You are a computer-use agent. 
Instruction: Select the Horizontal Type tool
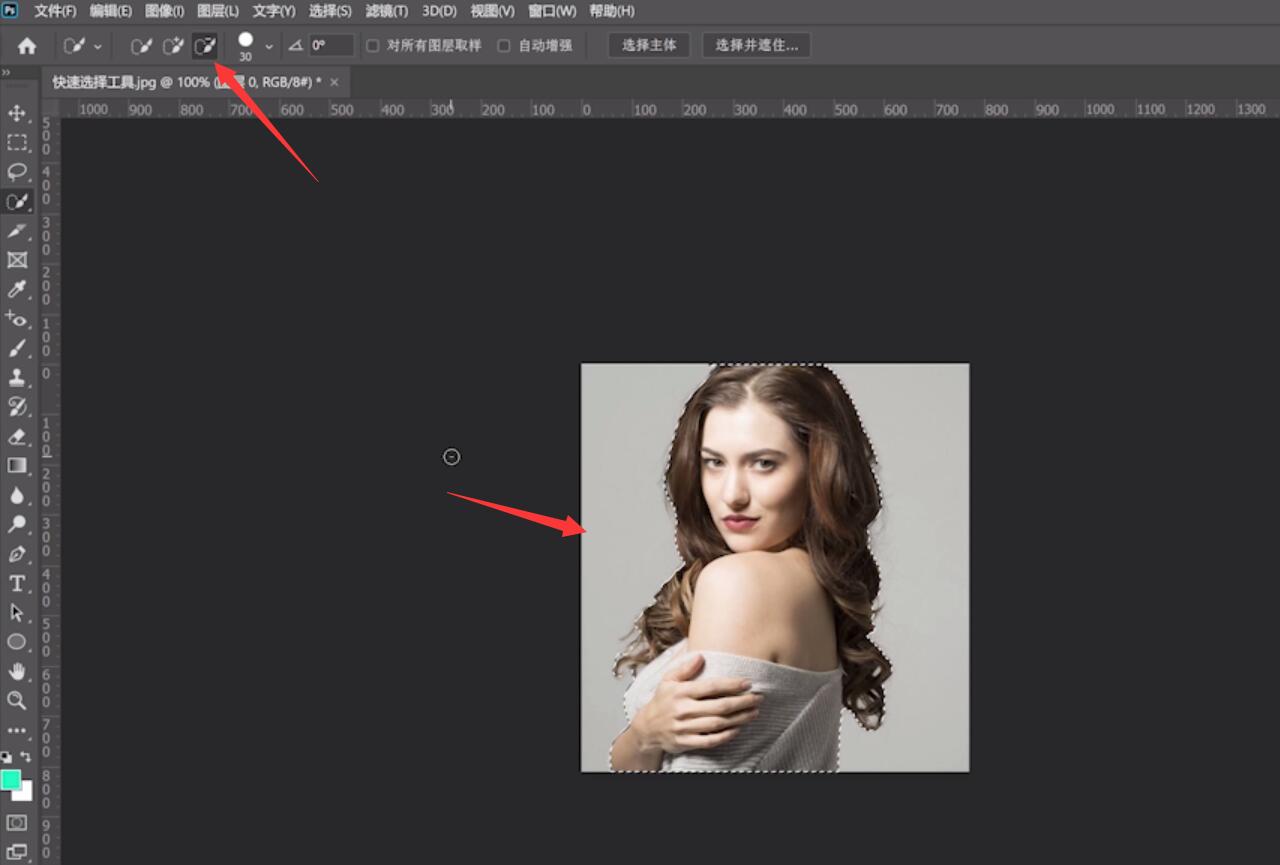17,583
